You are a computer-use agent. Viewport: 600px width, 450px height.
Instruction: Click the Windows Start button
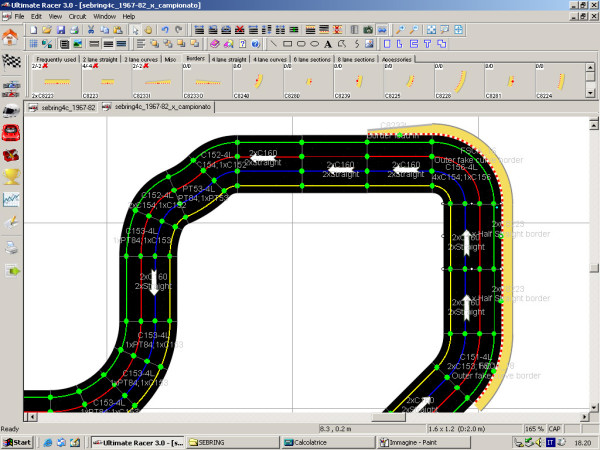[18, 441]
